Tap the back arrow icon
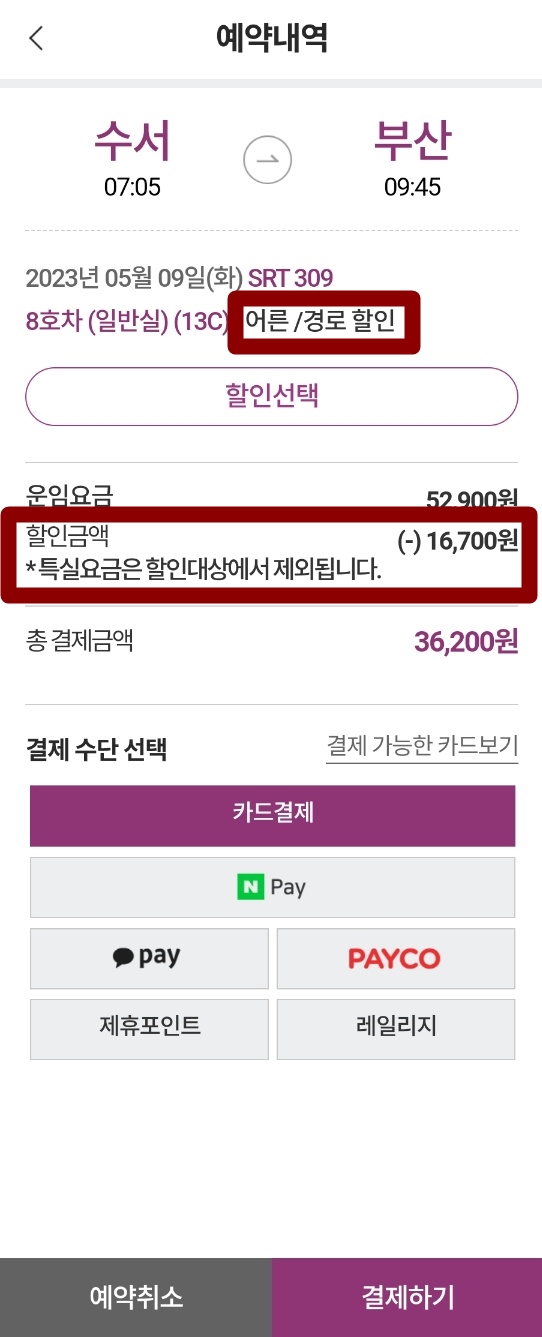The height and width of the screenshot is (1337, 542). tap(36, 39)
